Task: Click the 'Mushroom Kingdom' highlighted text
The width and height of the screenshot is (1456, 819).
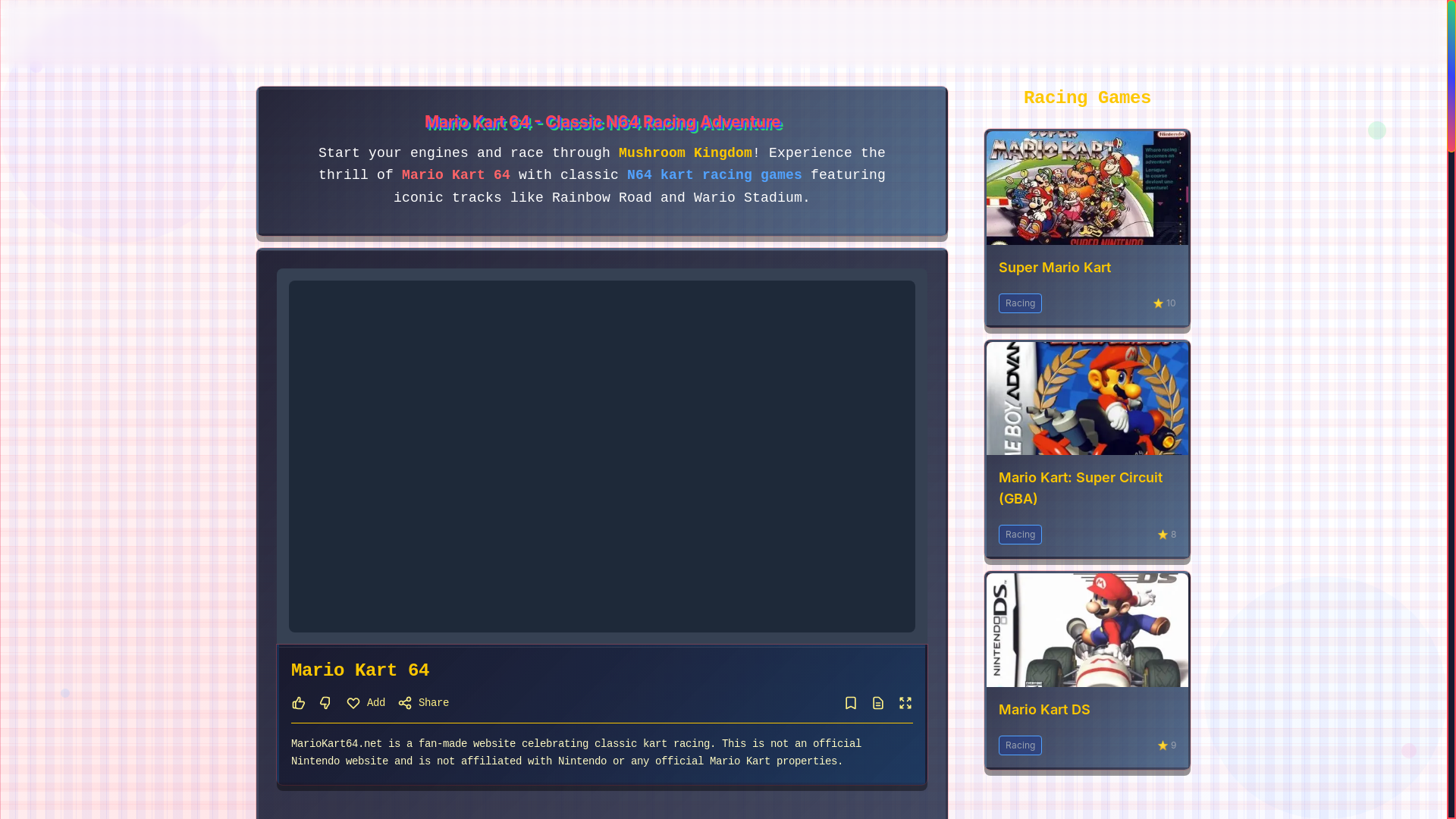Action: pos(686,153)
